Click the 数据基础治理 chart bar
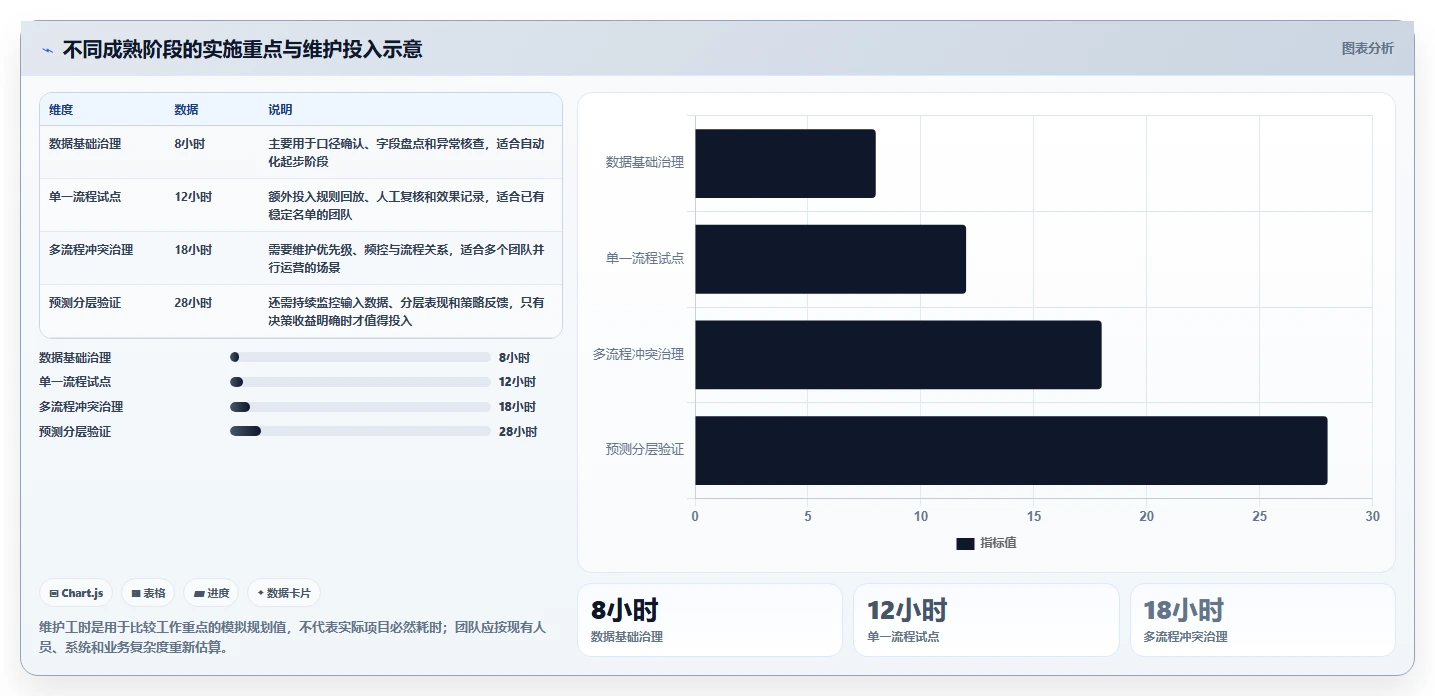Image resolution: width=1435 pixels, height=696 pixels. pyautogui.click(x=785, y=163)
